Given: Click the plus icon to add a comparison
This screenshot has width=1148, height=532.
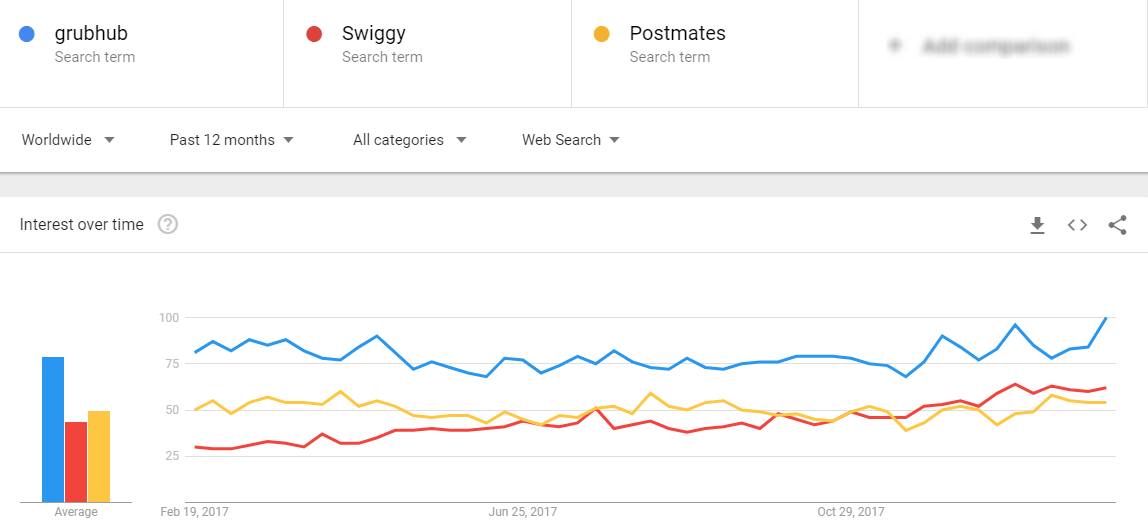Looking at the screenshot, I should pos(895,46).
